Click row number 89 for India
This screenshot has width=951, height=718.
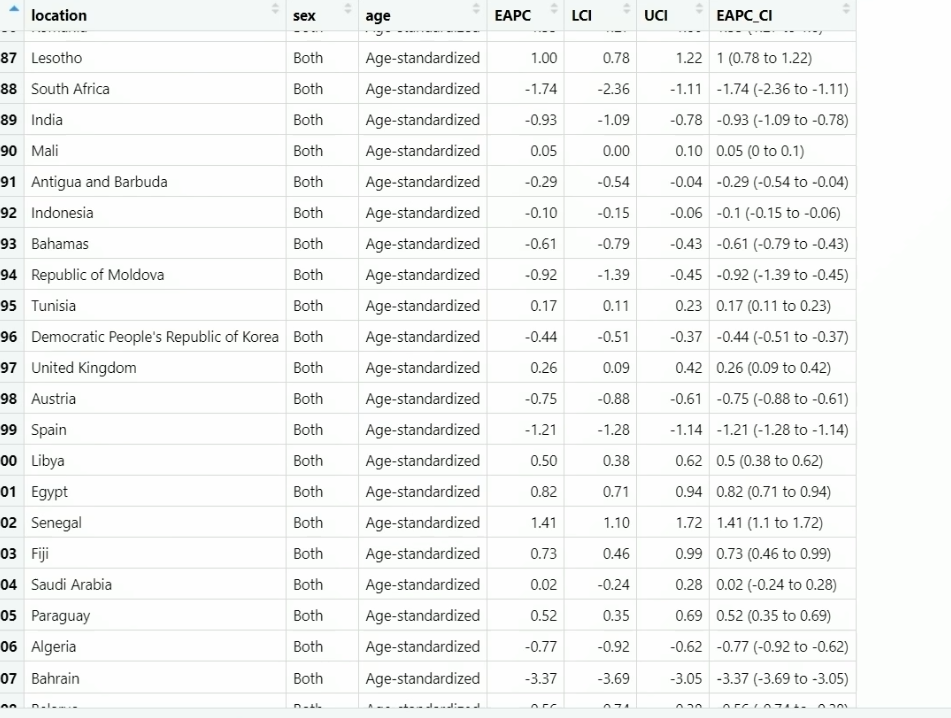[8, 120]
